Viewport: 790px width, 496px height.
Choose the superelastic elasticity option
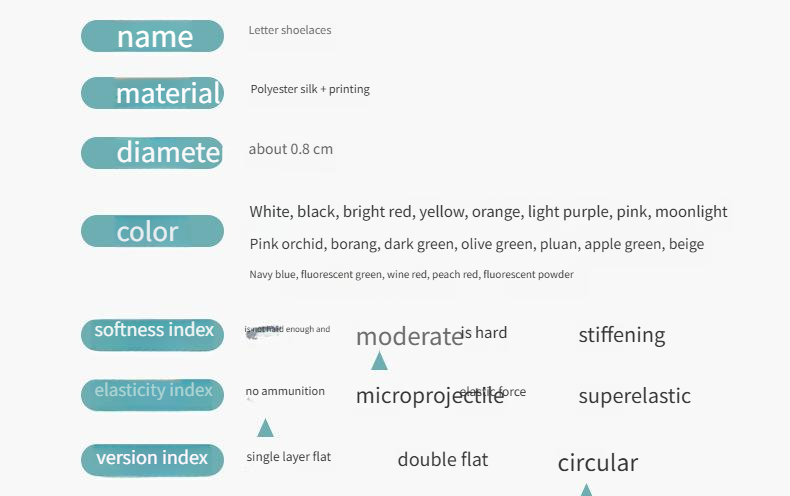point(634,396)
